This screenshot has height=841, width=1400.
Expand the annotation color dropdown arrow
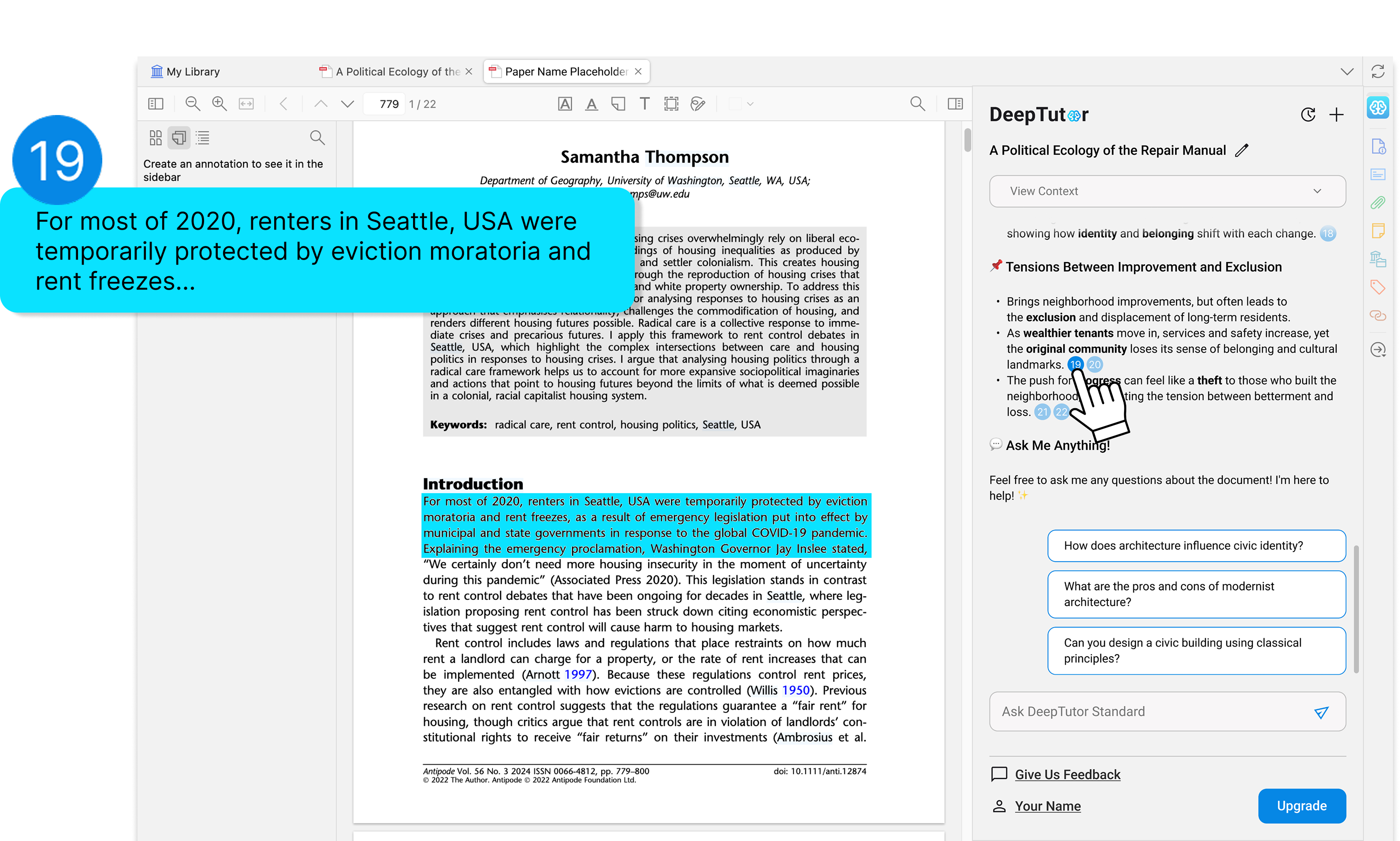[750, 104]
